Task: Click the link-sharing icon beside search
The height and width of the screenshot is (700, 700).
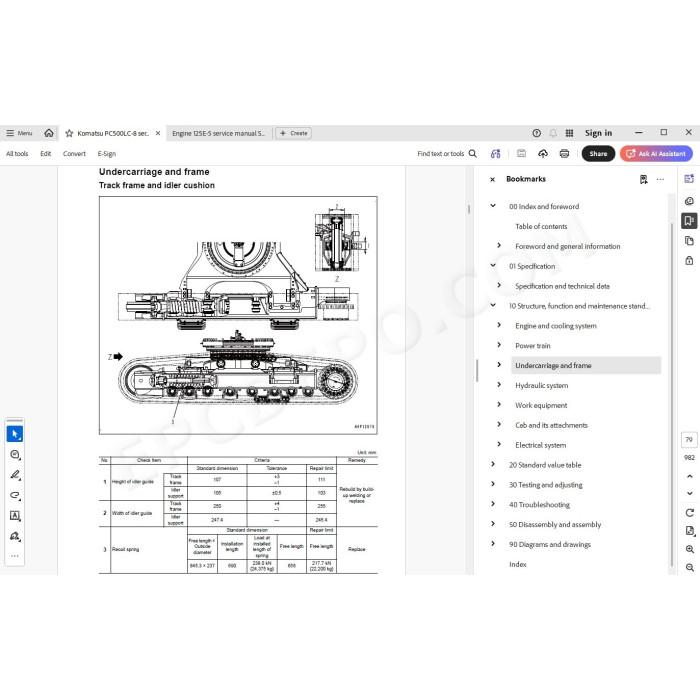Action: pyautogui.click(x=496, y=154)
